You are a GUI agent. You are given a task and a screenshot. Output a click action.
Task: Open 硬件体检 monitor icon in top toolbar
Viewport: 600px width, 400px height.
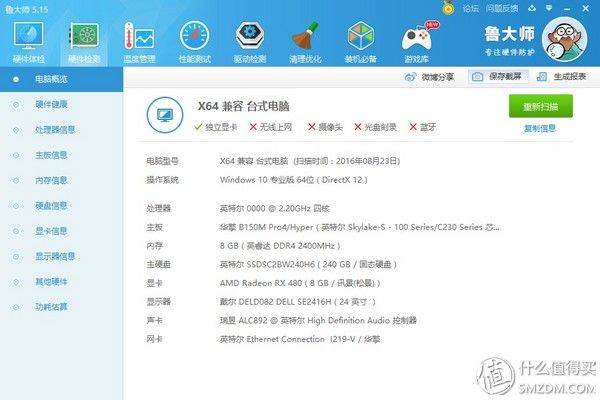click(28, 36)
